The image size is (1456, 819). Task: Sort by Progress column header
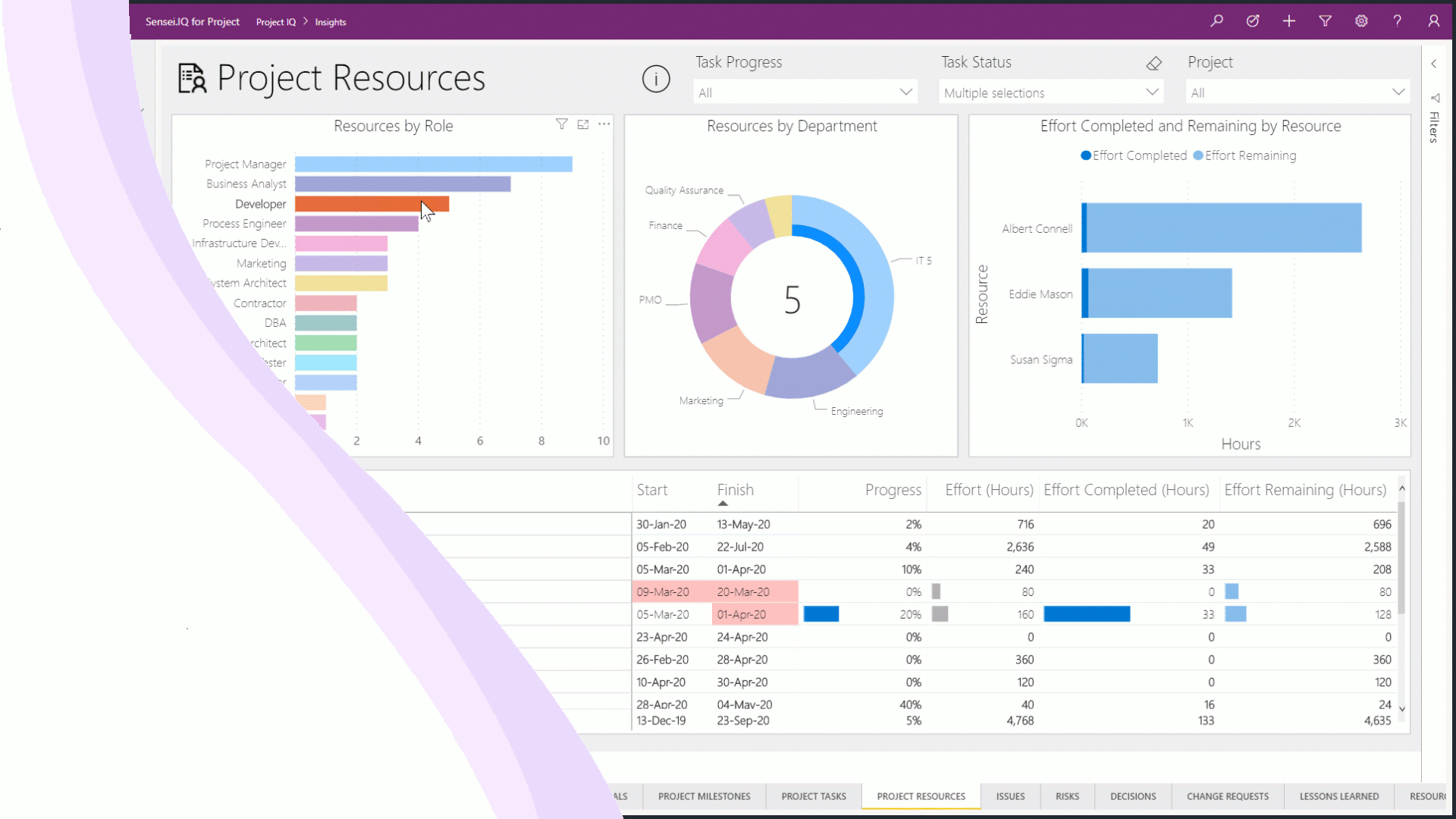click(893, 490)
